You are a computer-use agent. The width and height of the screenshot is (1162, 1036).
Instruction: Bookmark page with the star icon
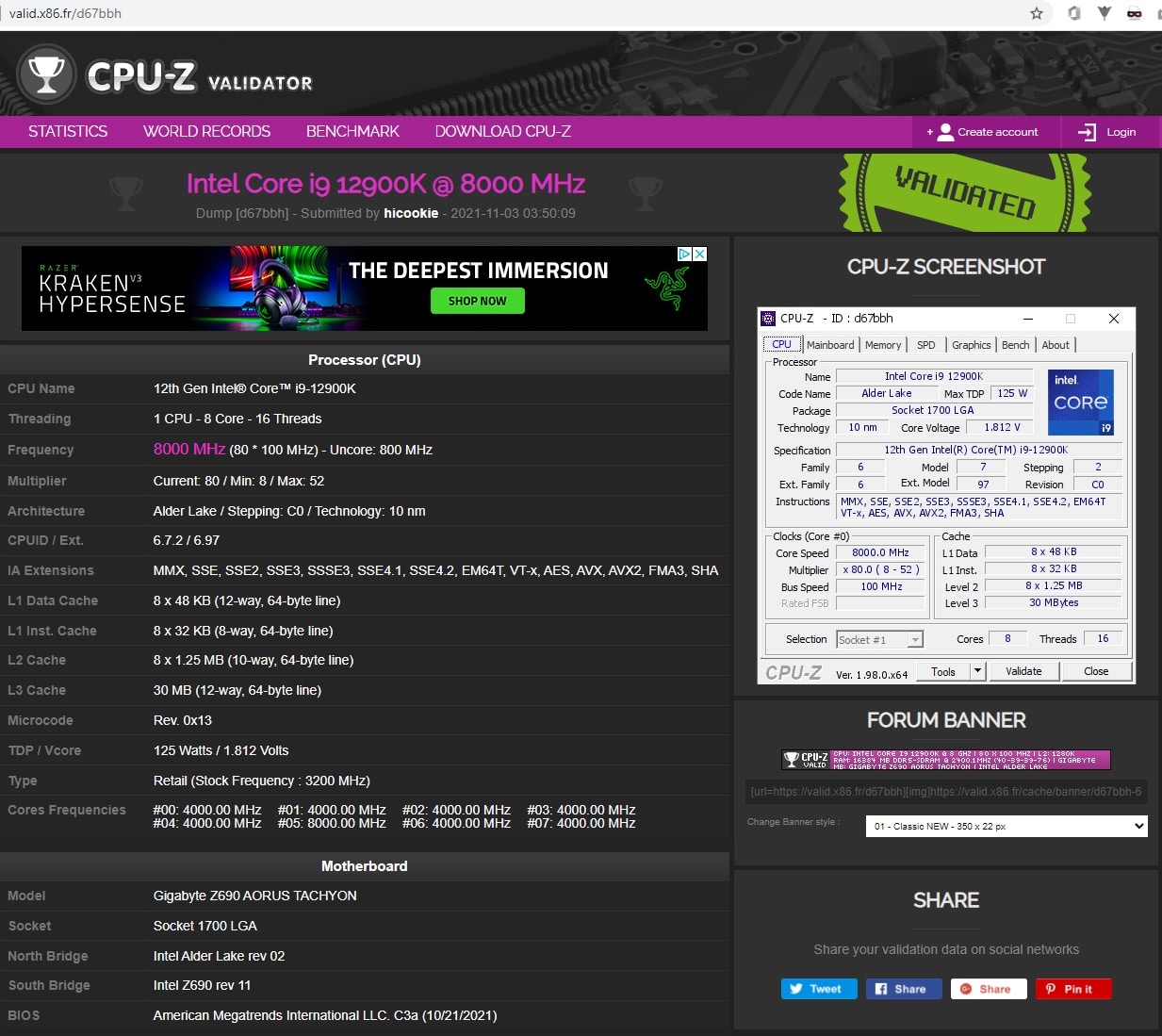coord(1037,13)
